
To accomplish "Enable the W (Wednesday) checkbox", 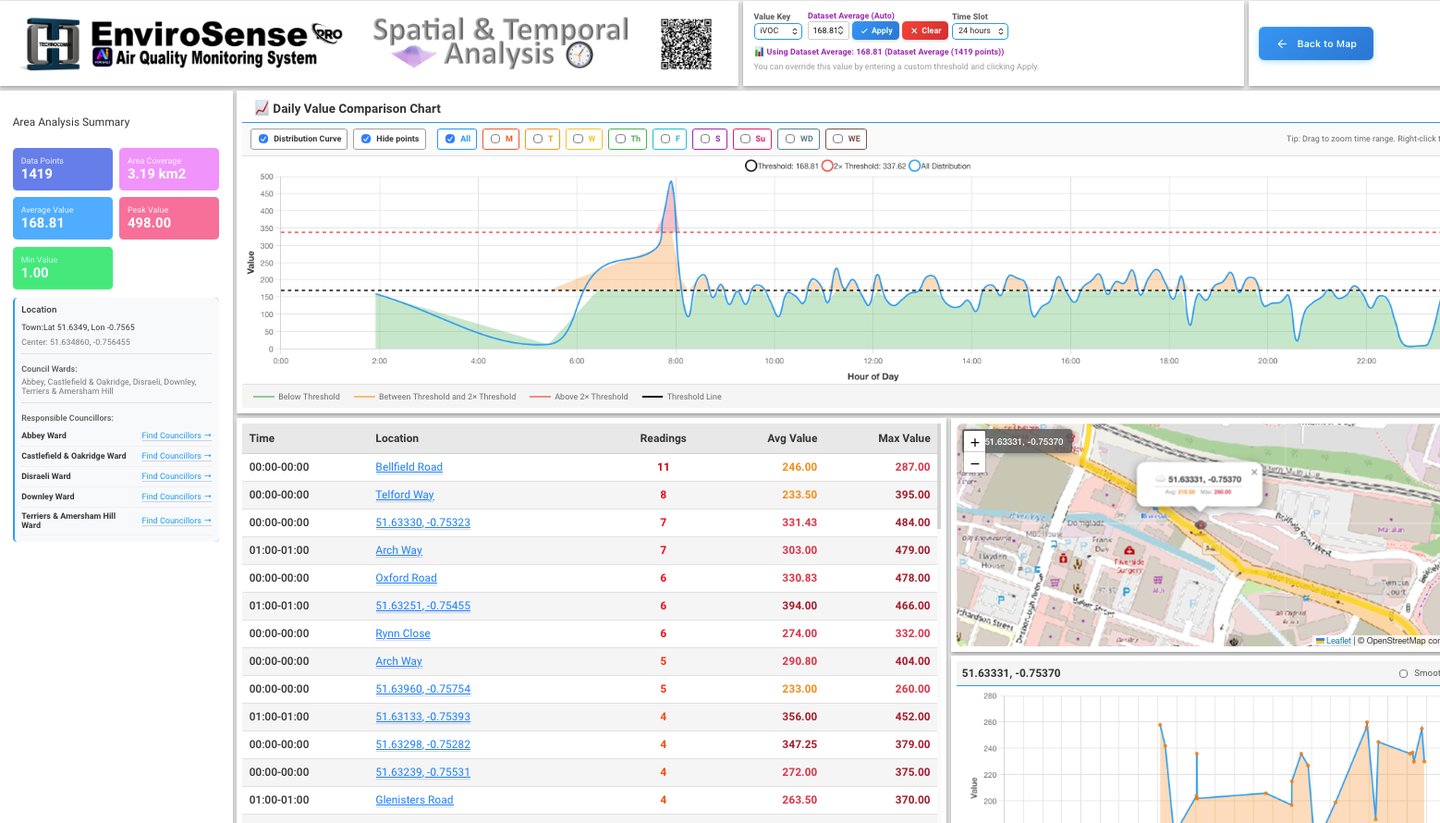I will click(x=578, y=139).
